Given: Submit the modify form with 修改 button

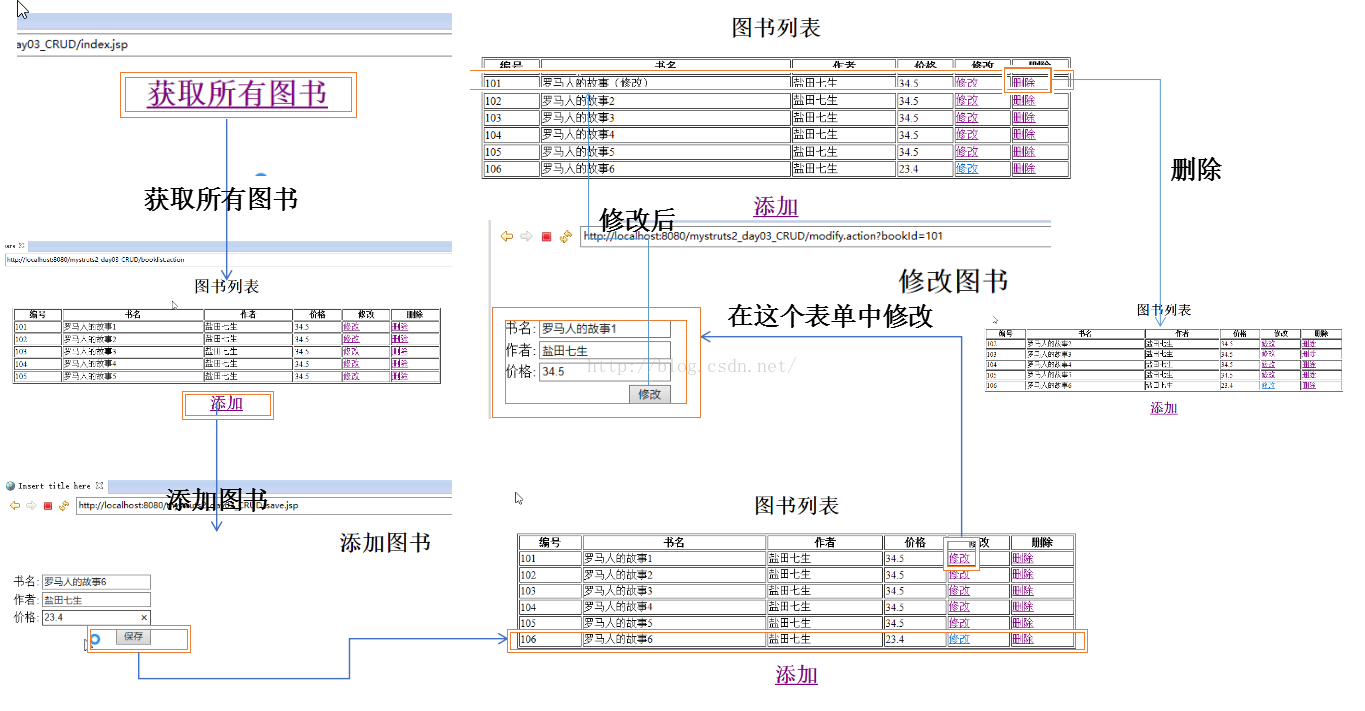Looking at the screenshot, I should pyautogui.click(x=650, y=394).
